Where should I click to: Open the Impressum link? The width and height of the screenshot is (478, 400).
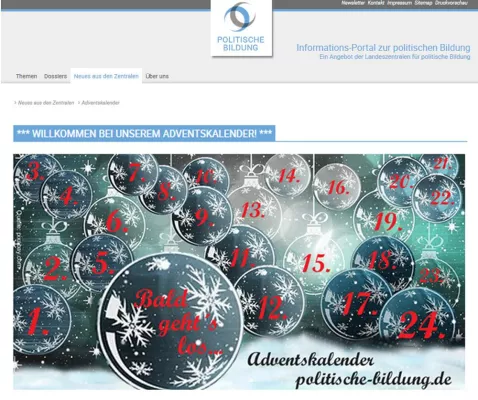click(399, 3)
